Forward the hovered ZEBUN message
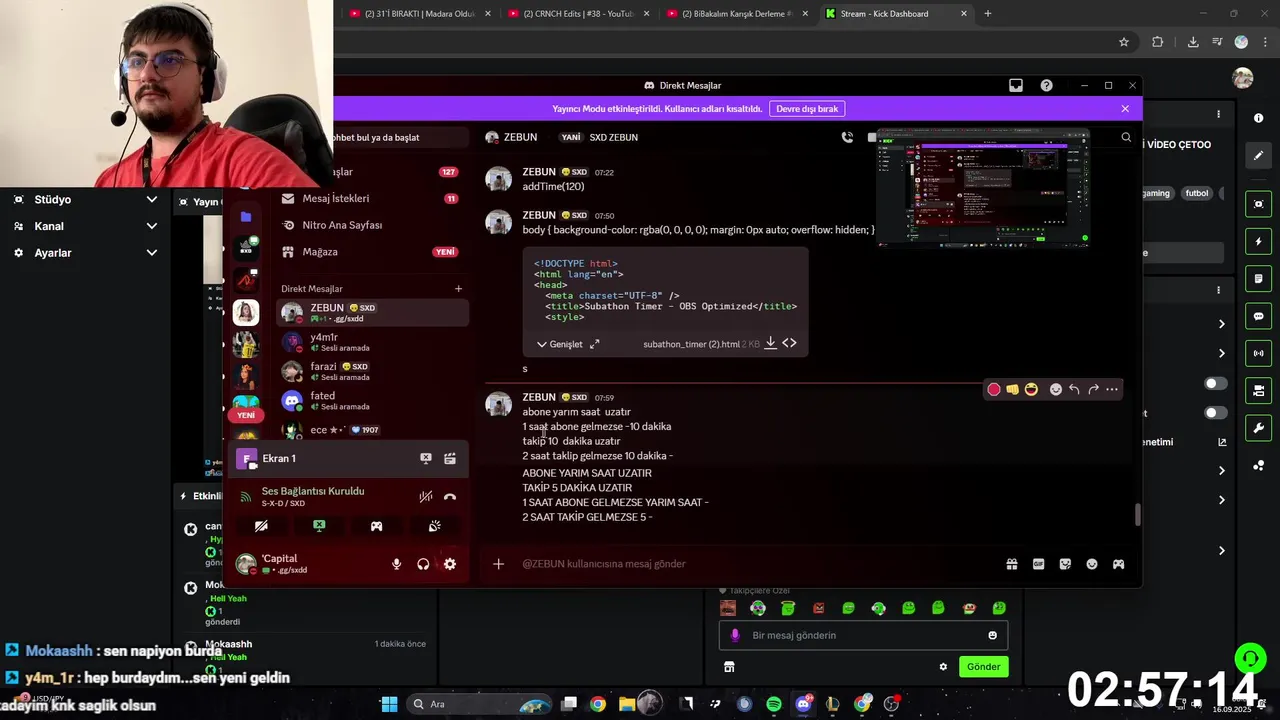Viewport: 1280px width, 720px height. coord(1093,389)
